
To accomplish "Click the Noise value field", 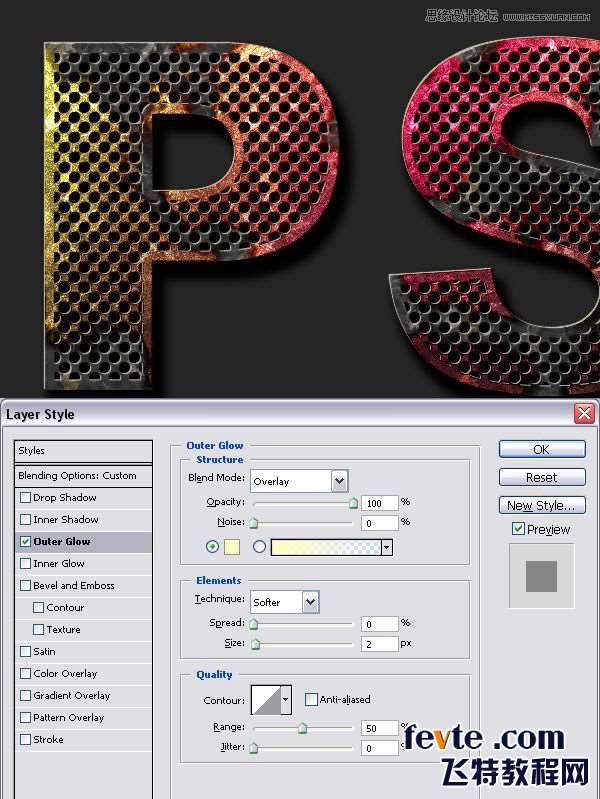I will coord(380,523).
